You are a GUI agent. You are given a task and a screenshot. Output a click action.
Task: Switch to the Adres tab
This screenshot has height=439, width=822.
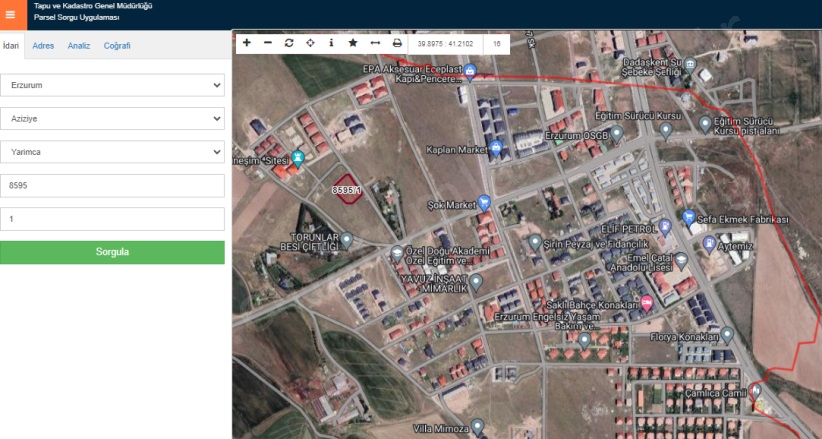(43, 46)
